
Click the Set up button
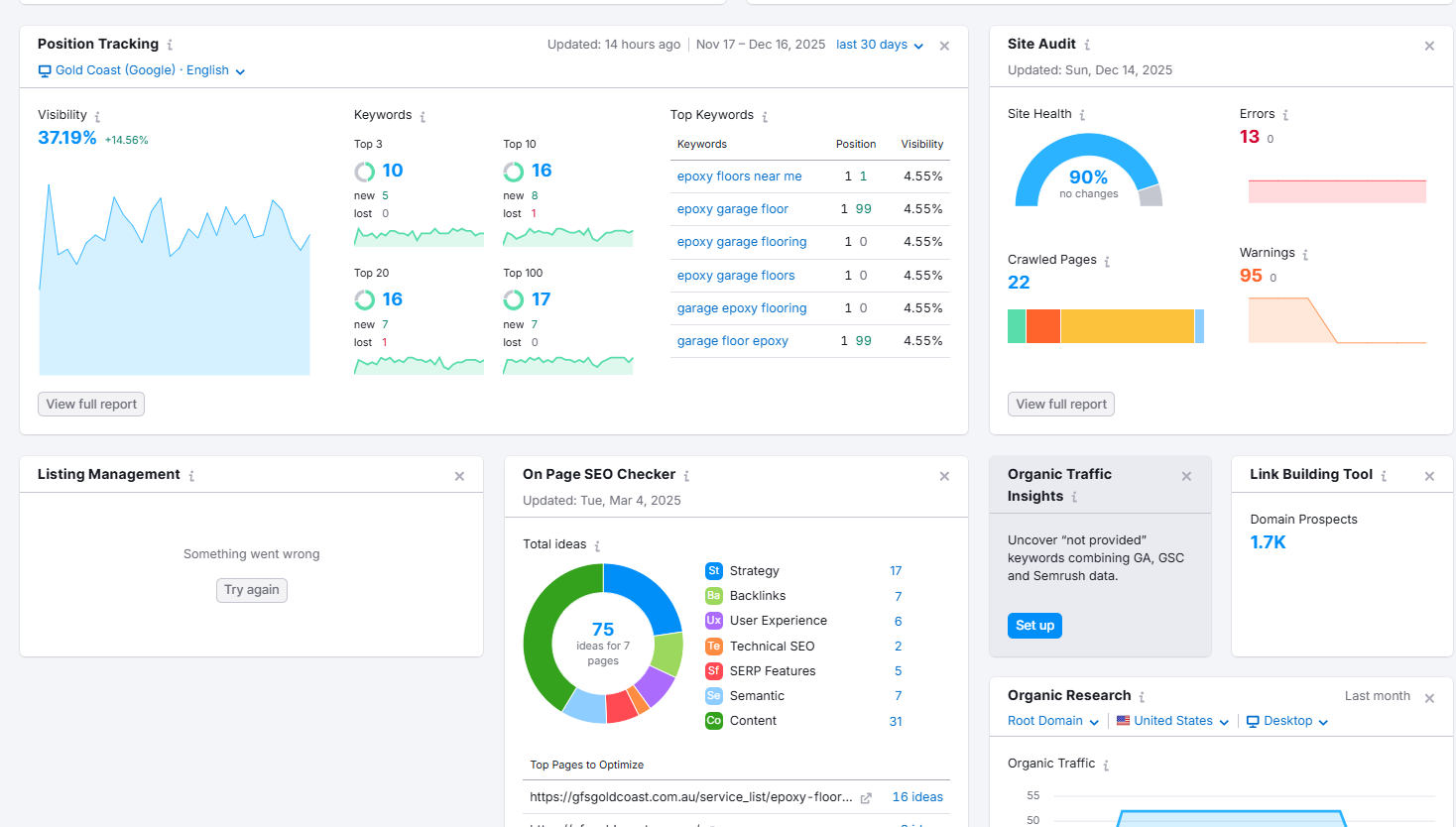(1034, 626)
